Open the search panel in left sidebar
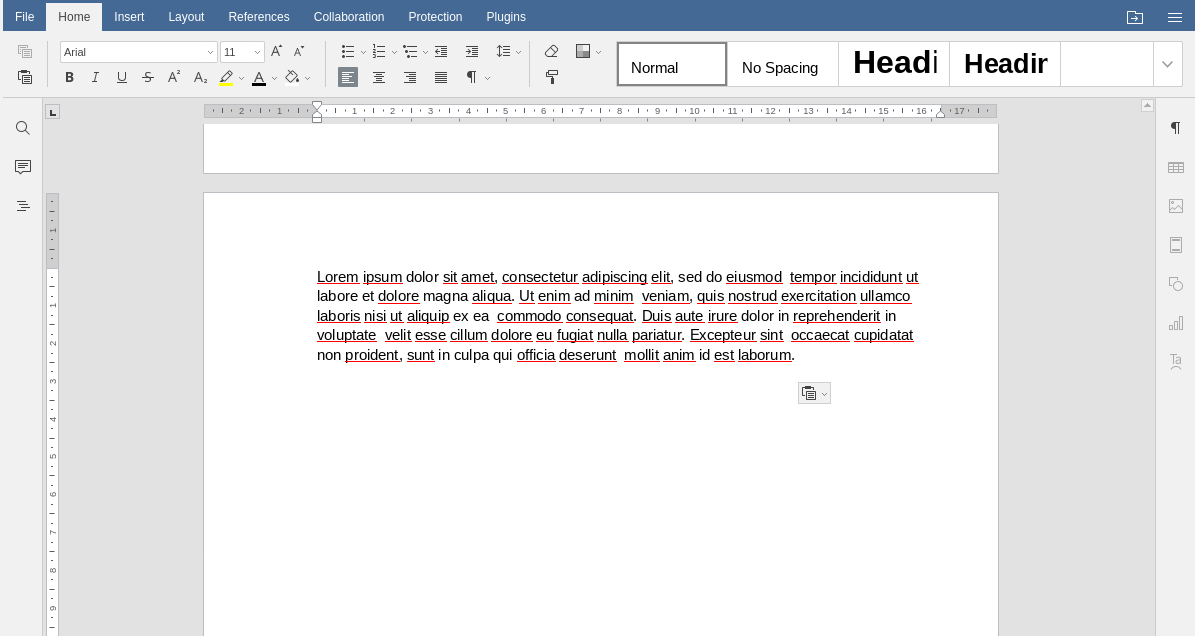1195x636 pixels. 23,128
